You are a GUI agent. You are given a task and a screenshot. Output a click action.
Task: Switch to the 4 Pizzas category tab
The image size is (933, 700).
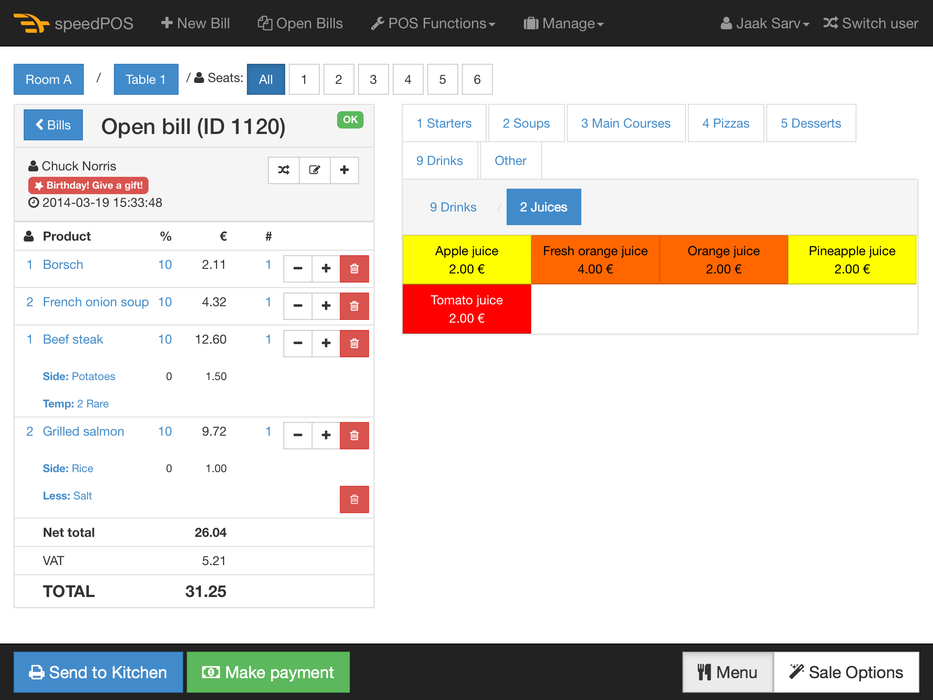[726, 123]
